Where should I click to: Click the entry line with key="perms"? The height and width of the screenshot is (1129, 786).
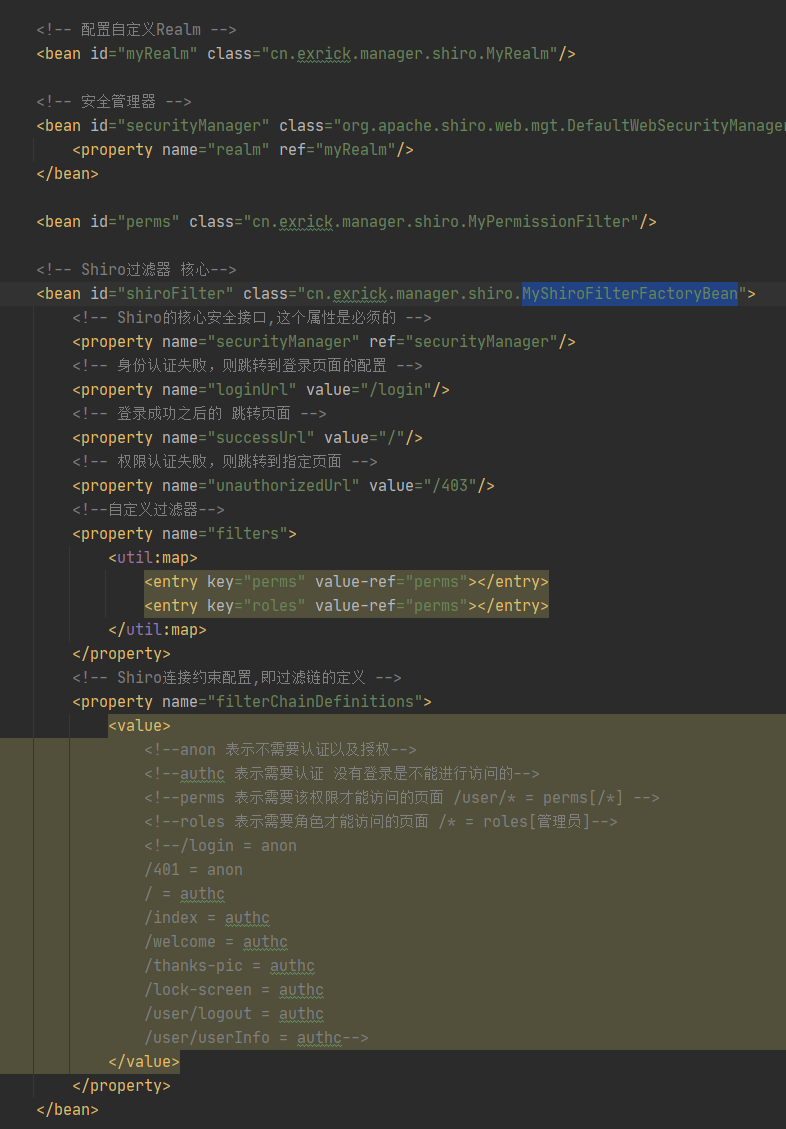tap(346, 582)
